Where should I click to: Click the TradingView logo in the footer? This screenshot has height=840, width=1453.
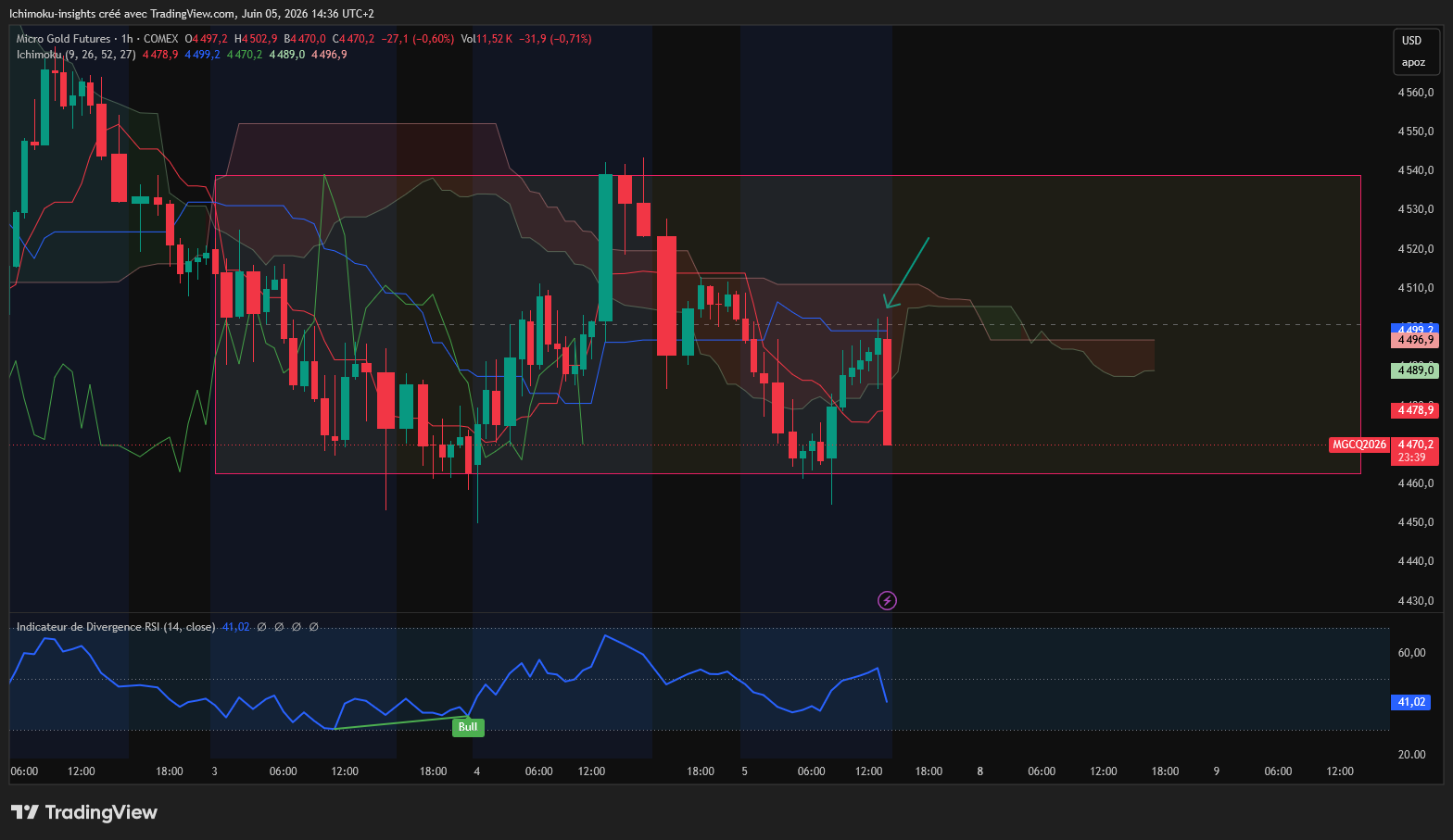(x=84, y=812)
